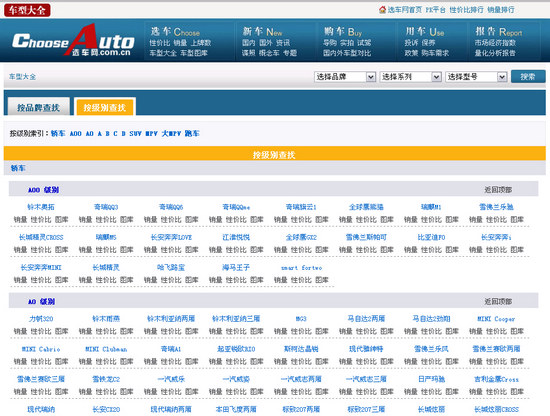550x416 pixels.
Task: Click 购车需求 under the Use menu
Action: [435, 53]
